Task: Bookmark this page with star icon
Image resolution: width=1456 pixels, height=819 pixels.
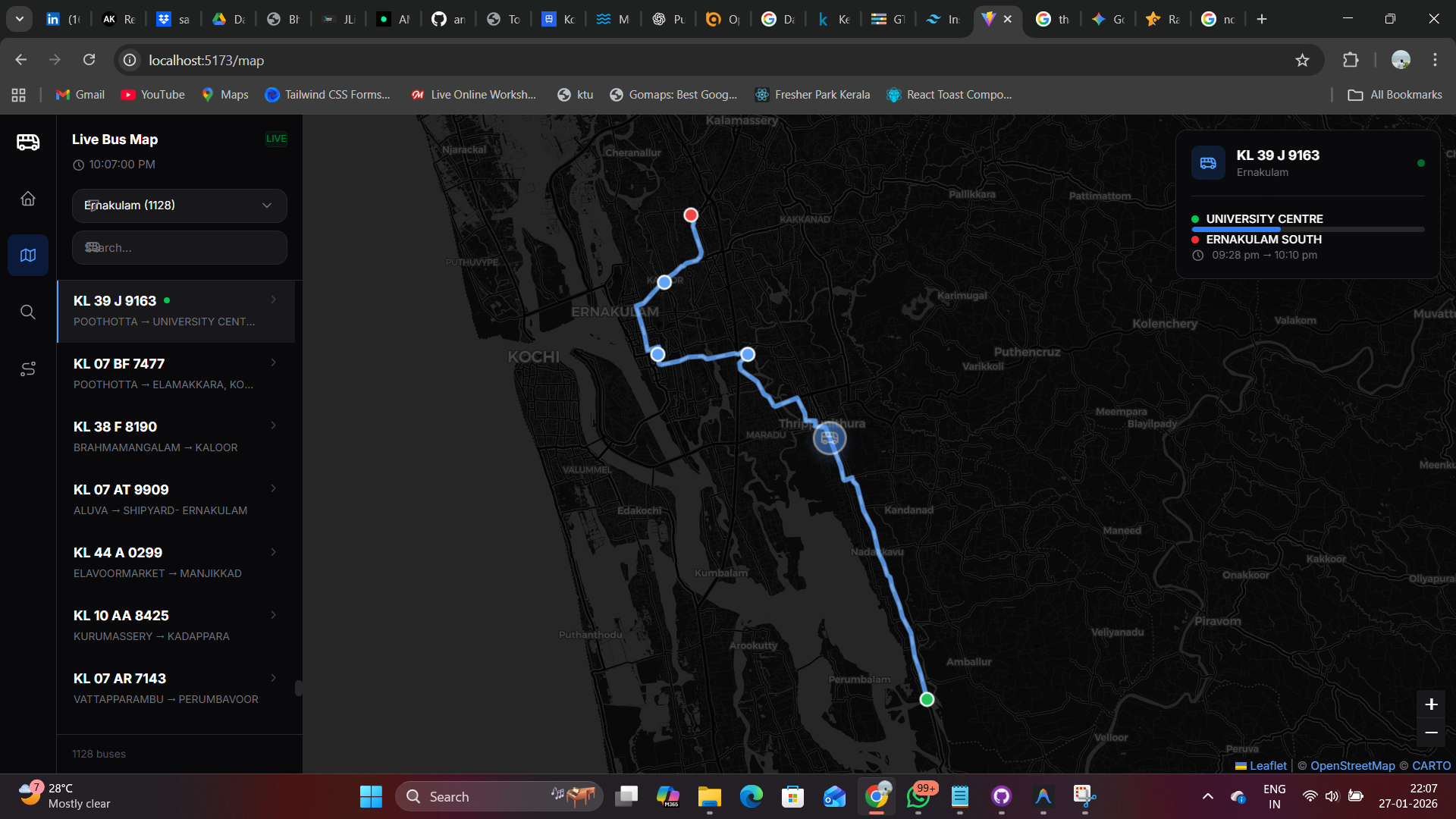Action: point(1302,61)
